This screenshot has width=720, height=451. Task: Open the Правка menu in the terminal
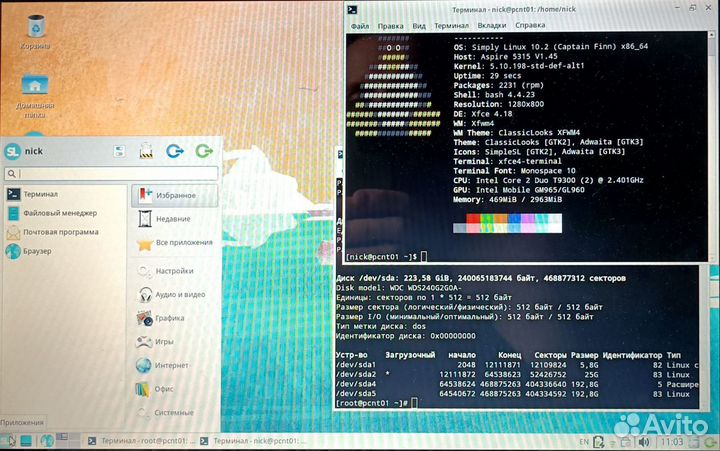tap(391, 25)
